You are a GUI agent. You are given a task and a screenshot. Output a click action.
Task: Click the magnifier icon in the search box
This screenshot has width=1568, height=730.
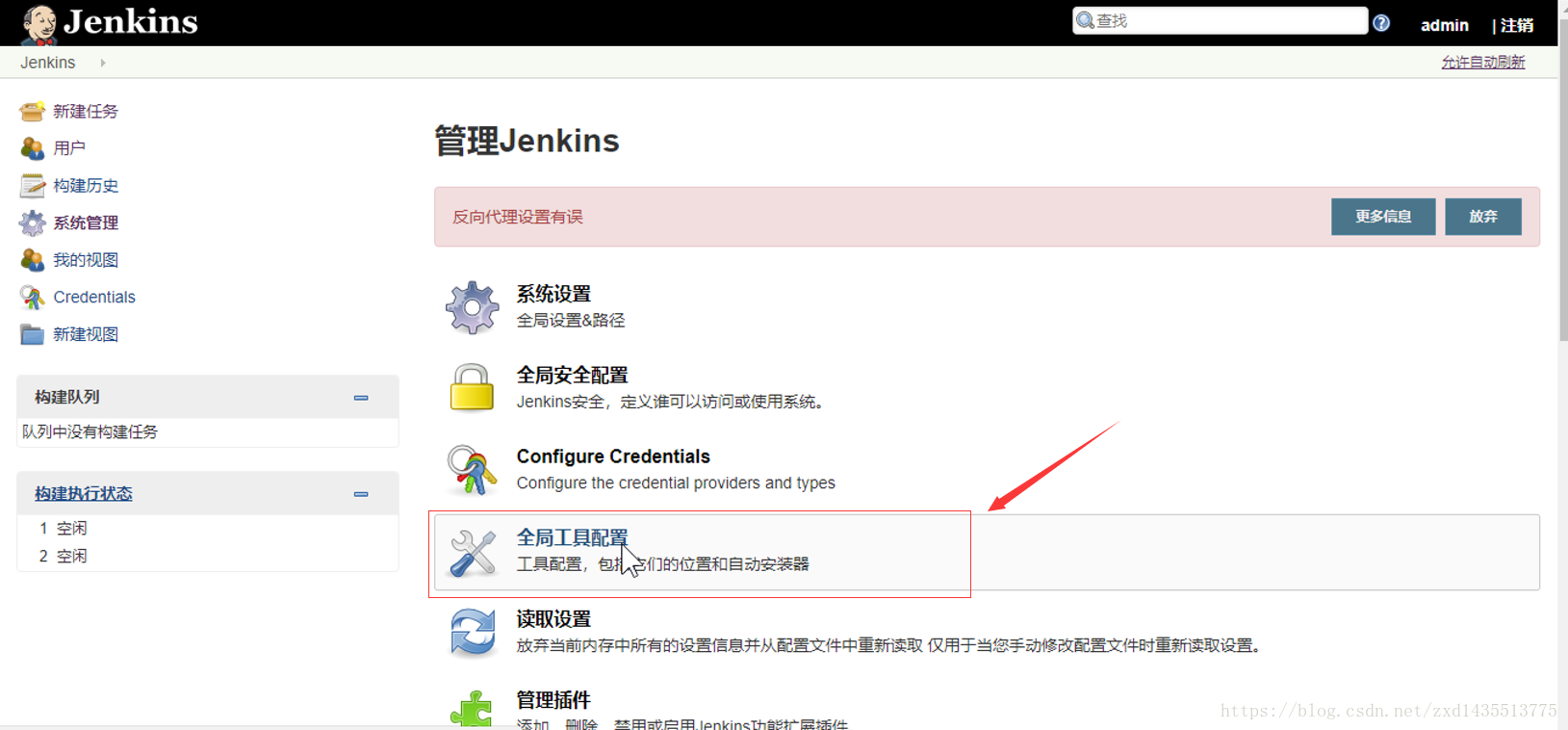pyautogui.click(x=1085, y=21)
